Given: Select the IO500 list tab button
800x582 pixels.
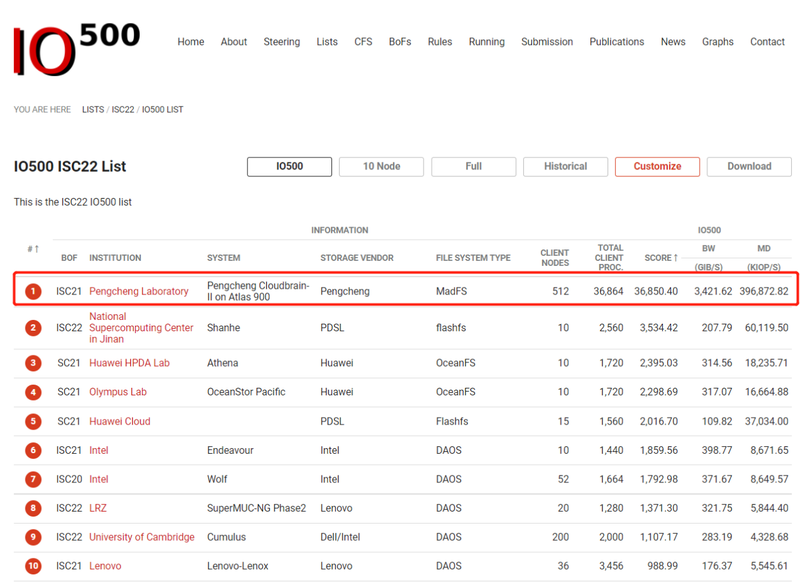Looking at the screenshot, I should [x=289, y=166].
